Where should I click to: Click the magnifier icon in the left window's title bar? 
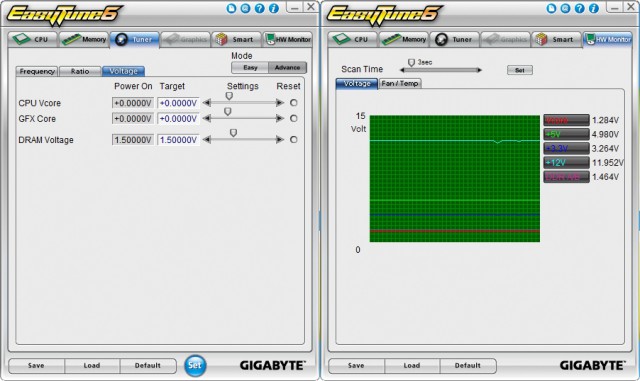click(245, 8)
